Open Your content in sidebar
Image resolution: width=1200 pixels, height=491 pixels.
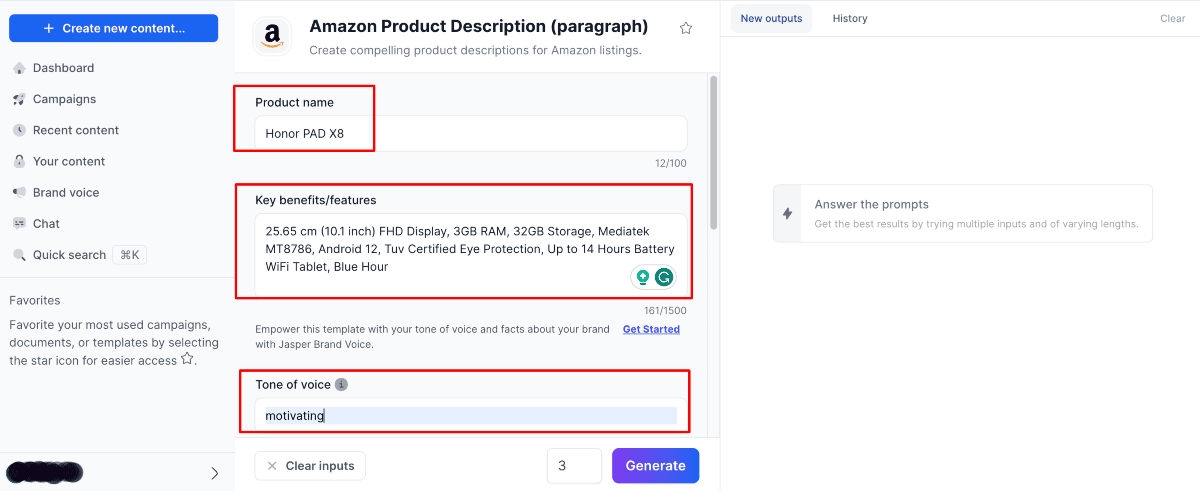(68, 161)
